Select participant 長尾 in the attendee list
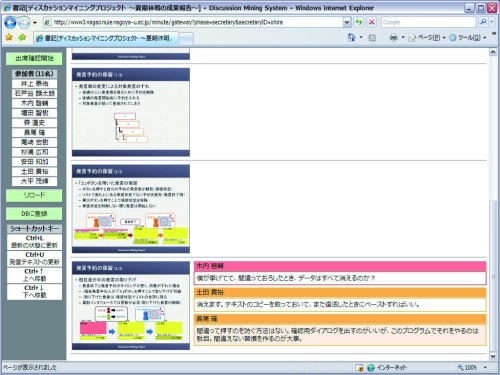 [34, 133]
